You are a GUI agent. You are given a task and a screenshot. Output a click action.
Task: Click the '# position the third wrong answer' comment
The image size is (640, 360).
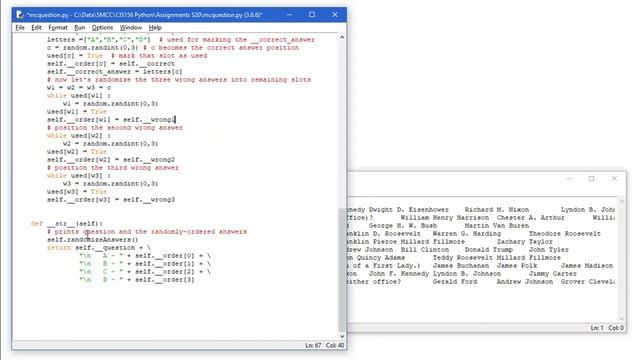(x=113, y=168)
